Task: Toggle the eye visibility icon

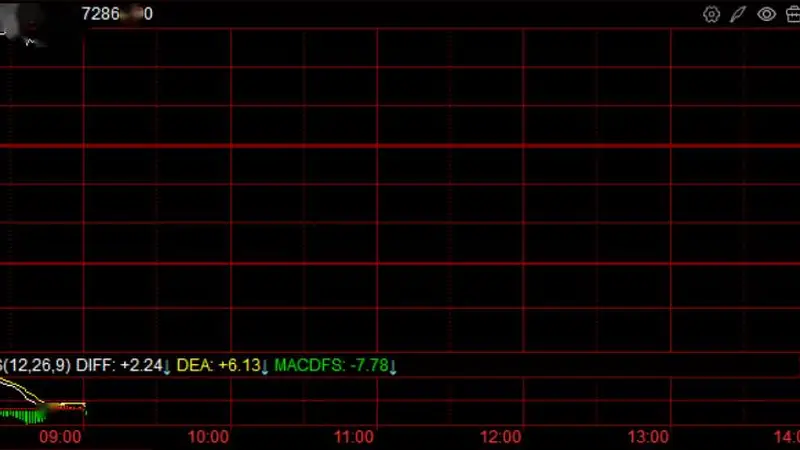Action: point(766,14)
